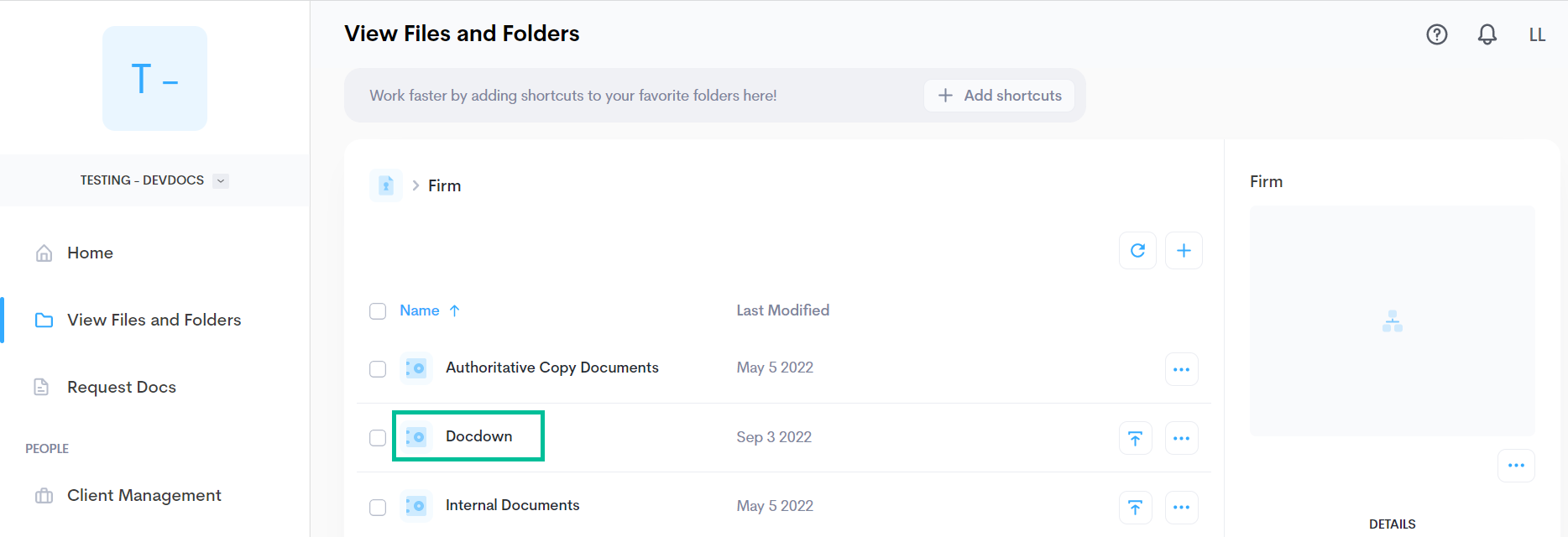This screenshot has height=537, width=1568.
Task: Open more options in Firm details panel
Action: [1515, 466]
